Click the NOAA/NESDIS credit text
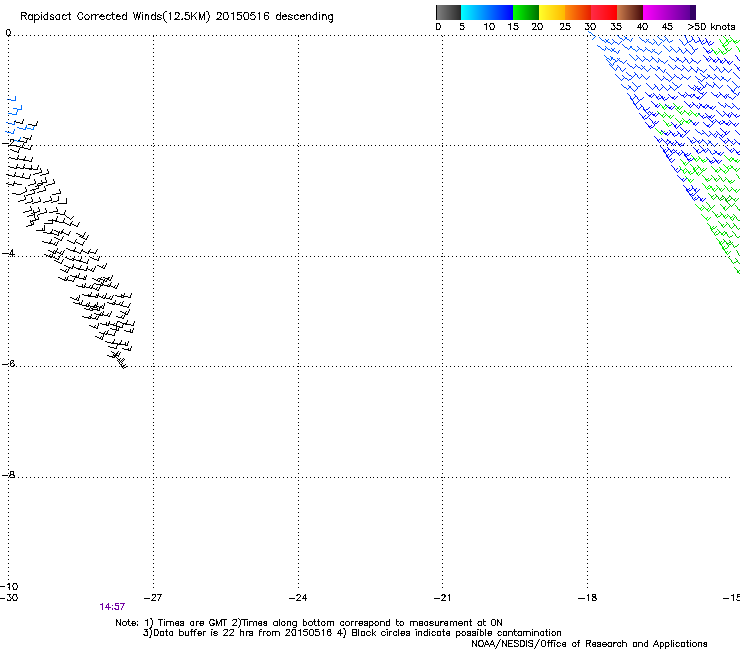Image resolution: width=740 pixels, height=650 pixels. click(x=589, y=644)
